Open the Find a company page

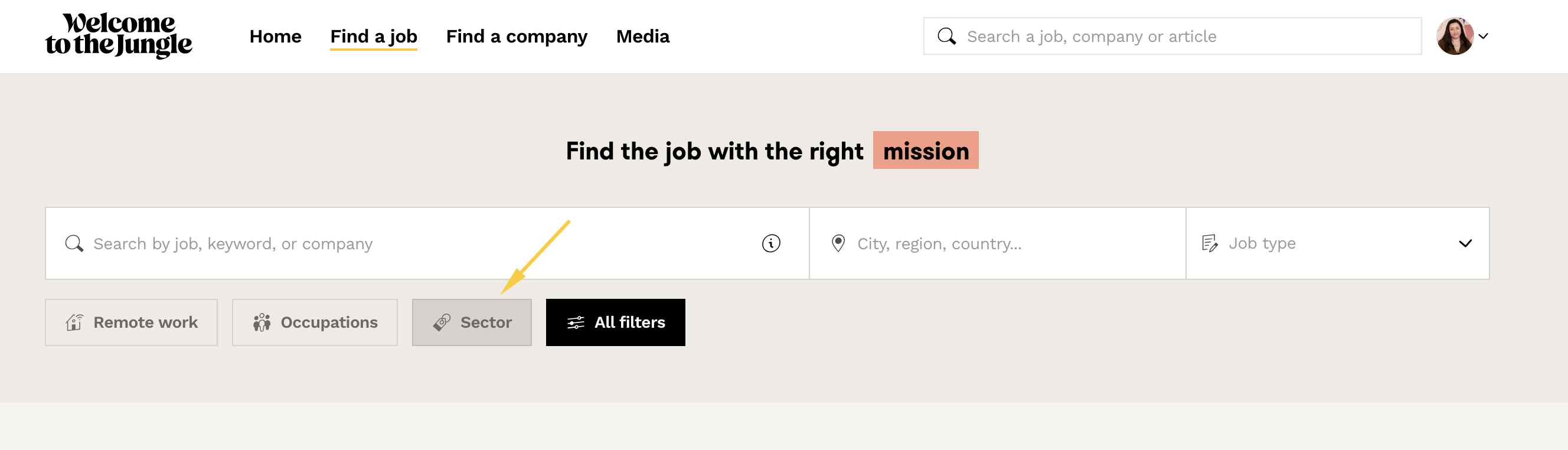(x=516, y=37)
